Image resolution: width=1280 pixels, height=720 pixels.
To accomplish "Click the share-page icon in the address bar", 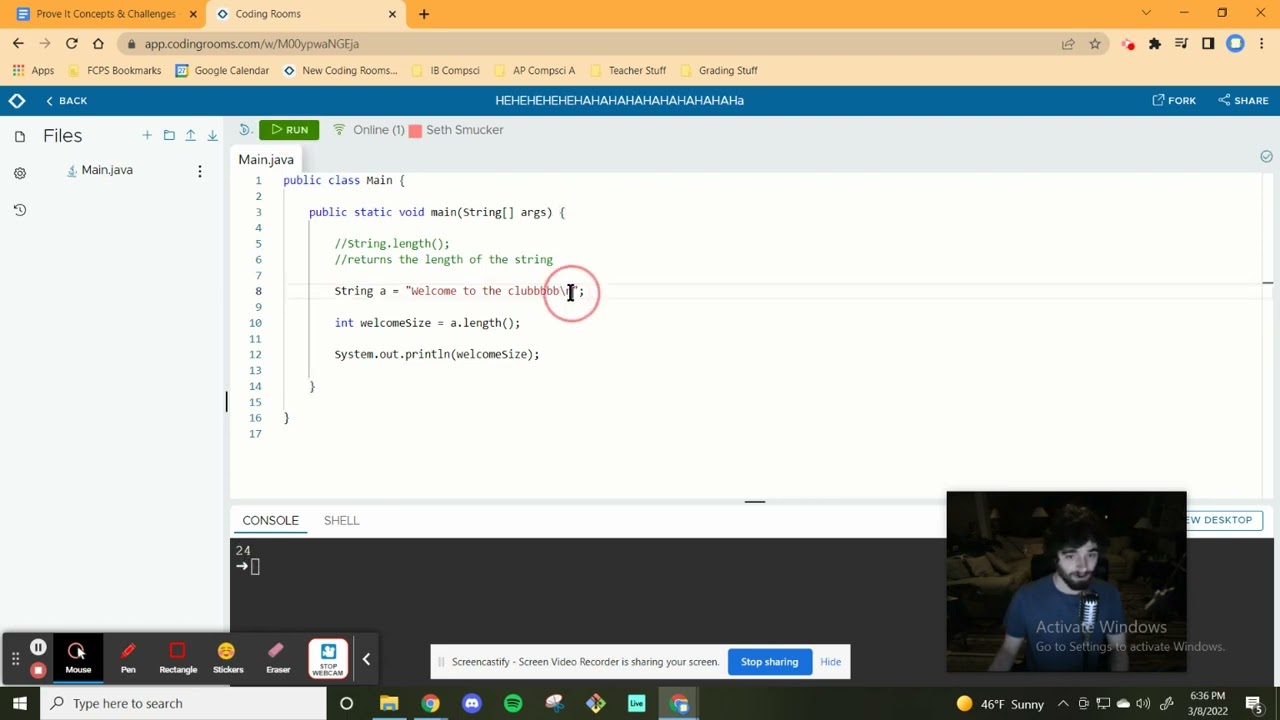I will 1068,44.
